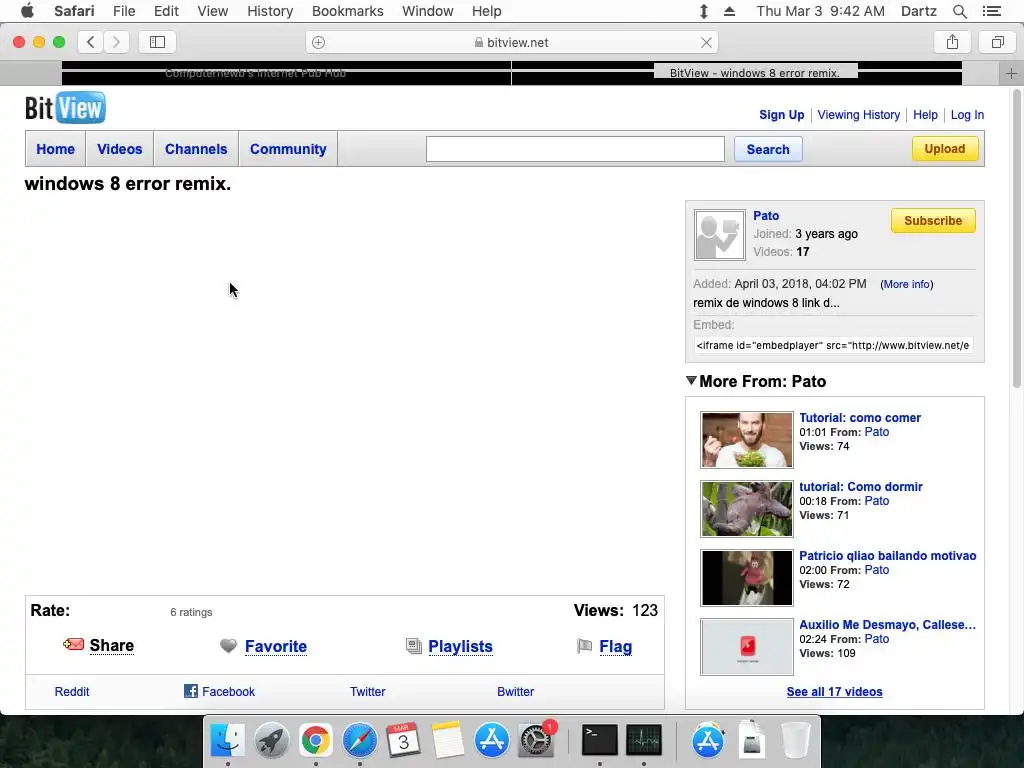1024x768 pixels.
Task: Open Viewing History link
Action: click(859, 115)
